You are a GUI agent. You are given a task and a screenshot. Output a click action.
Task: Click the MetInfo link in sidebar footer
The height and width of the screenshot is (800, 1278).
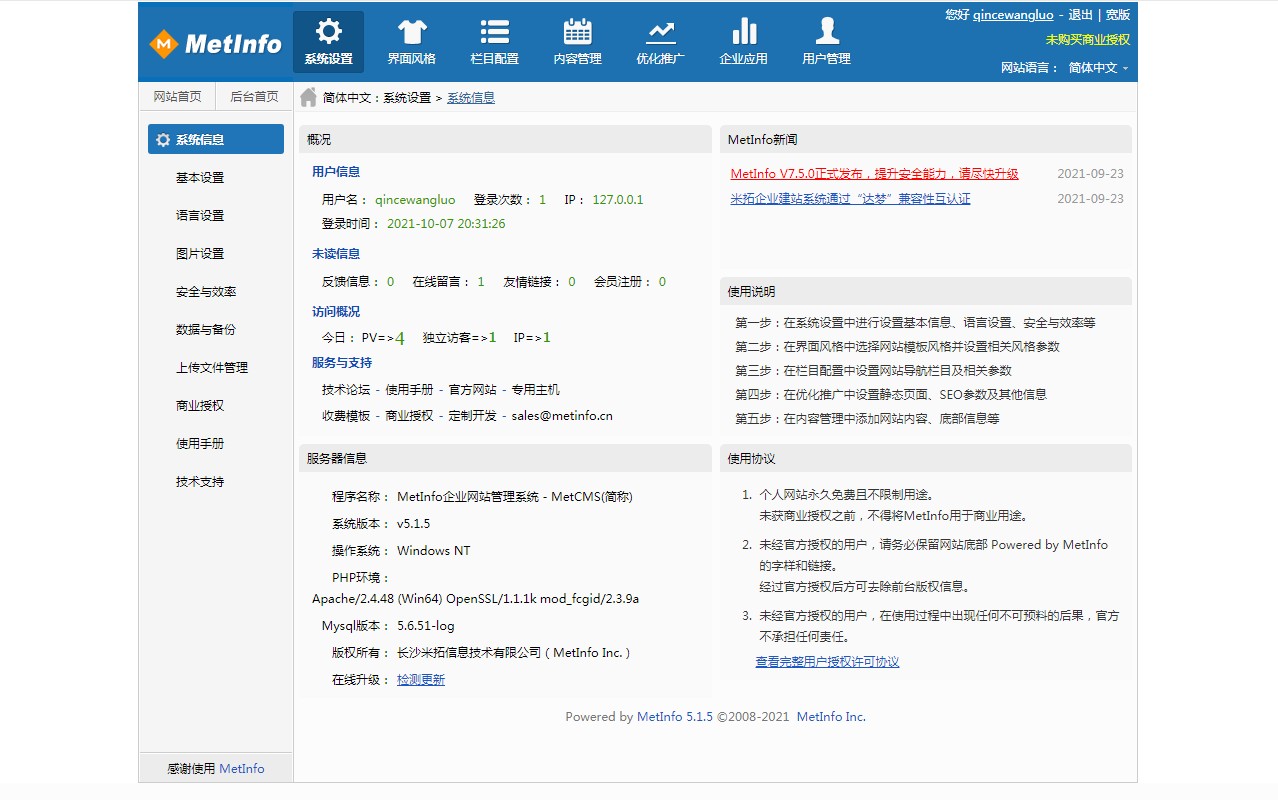(x=242, y=769)
